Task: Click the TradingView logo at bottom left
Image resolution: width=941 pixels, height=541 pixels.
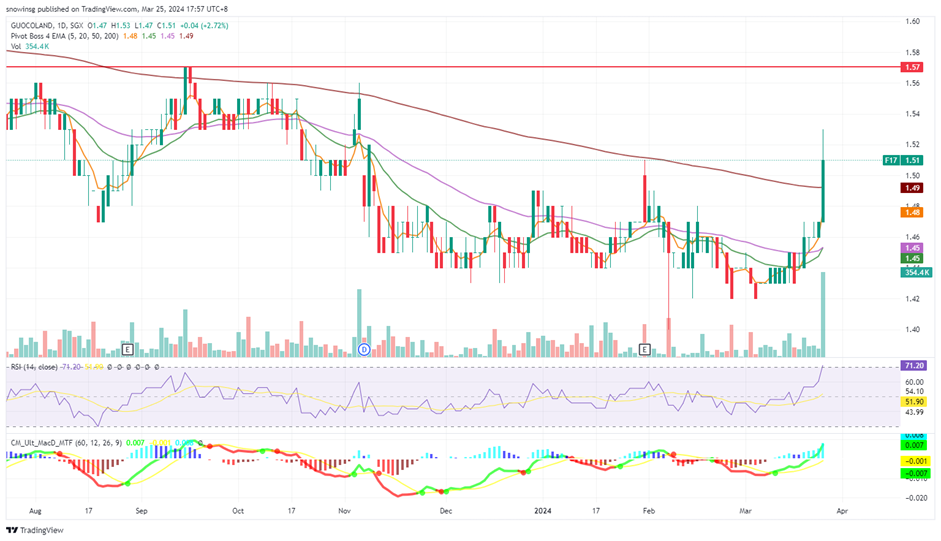Action: (35, 530)
